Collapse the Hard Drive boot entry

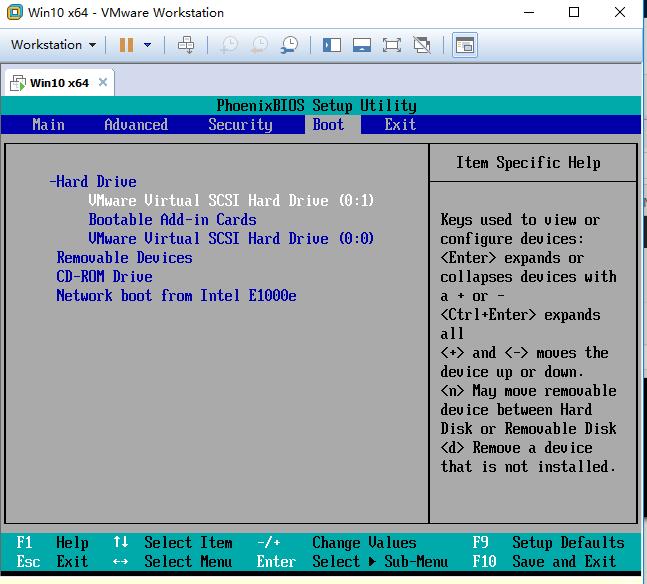(x=93, y=182)
